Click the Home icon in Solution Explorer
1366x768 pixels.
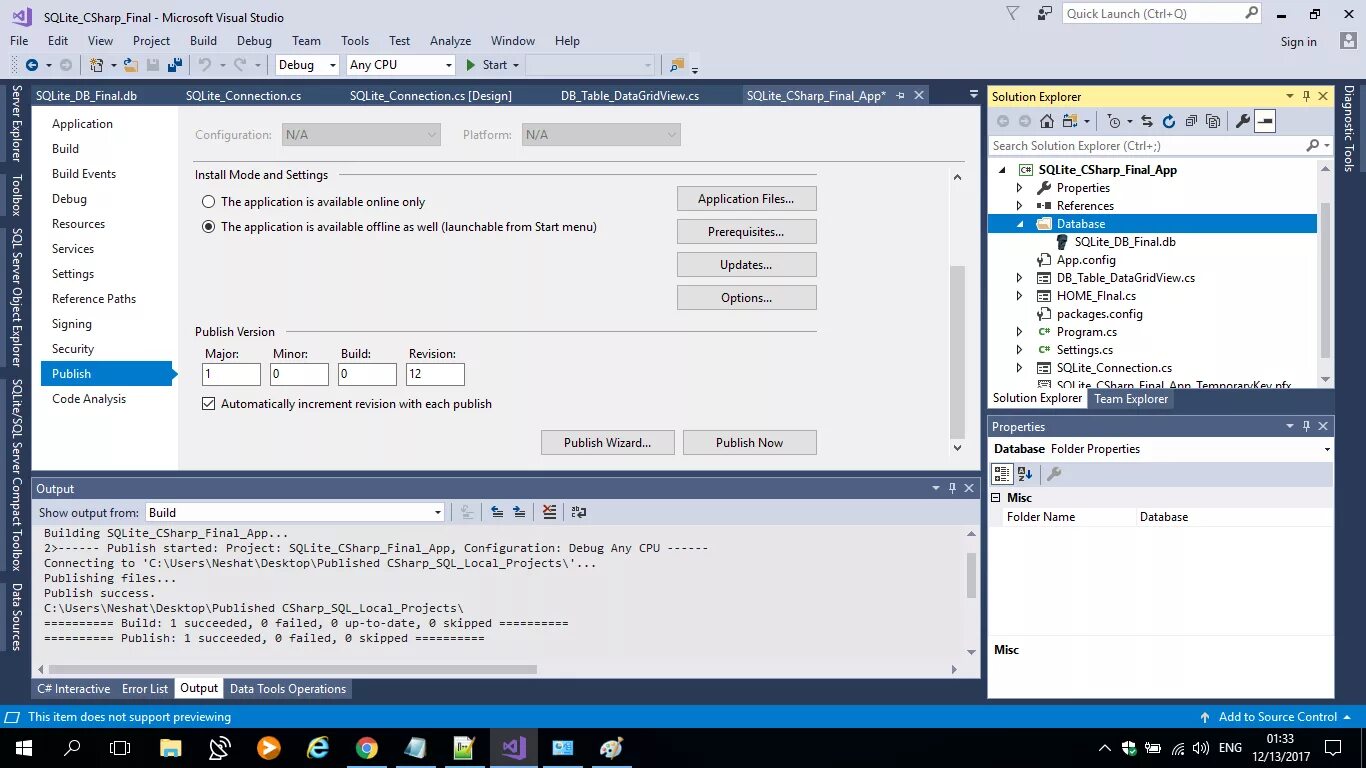coord(1046,121)
